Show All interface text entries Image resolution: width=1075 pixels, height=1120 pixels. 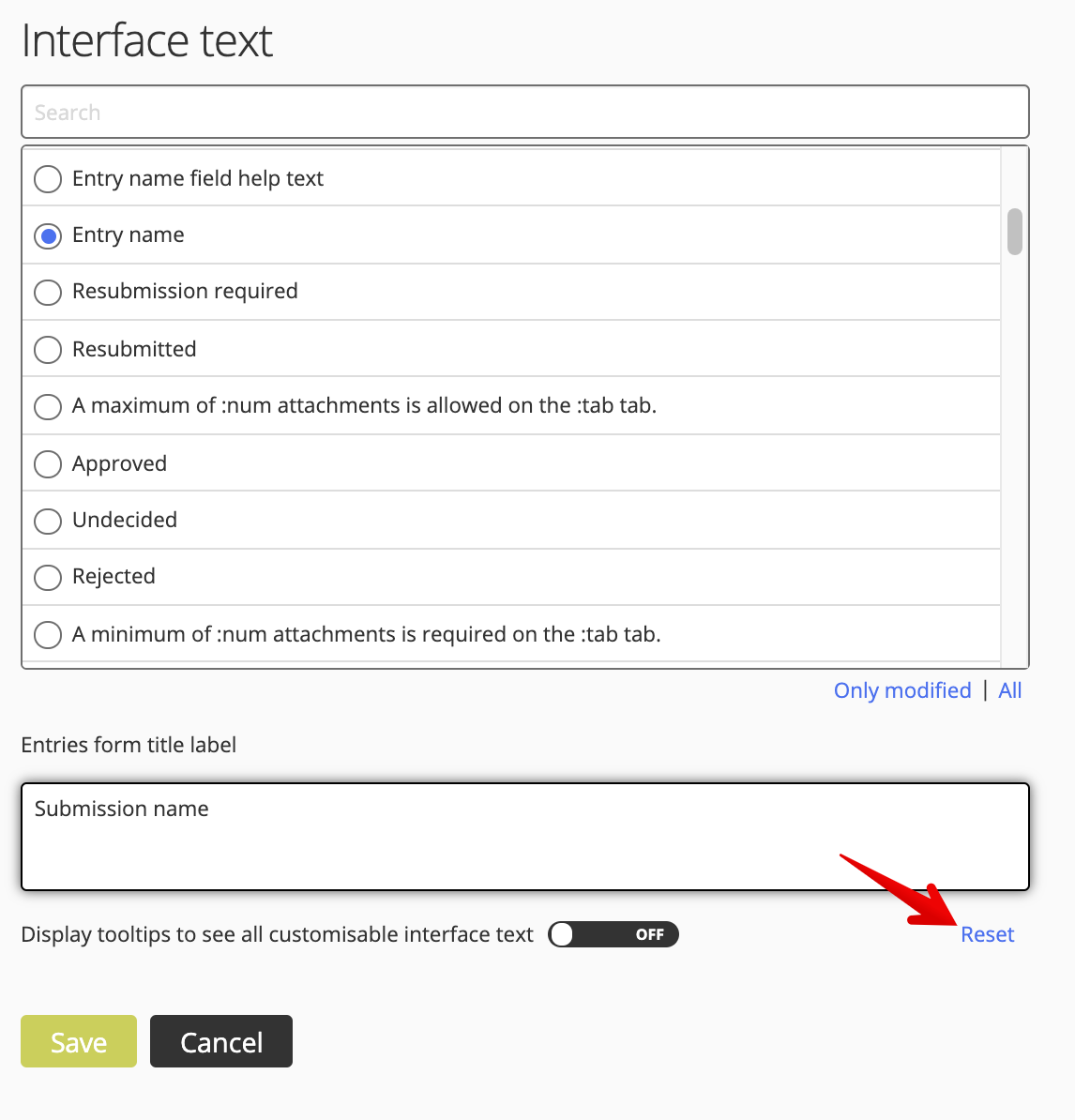pyautogui.click(x=1010, y=690)
